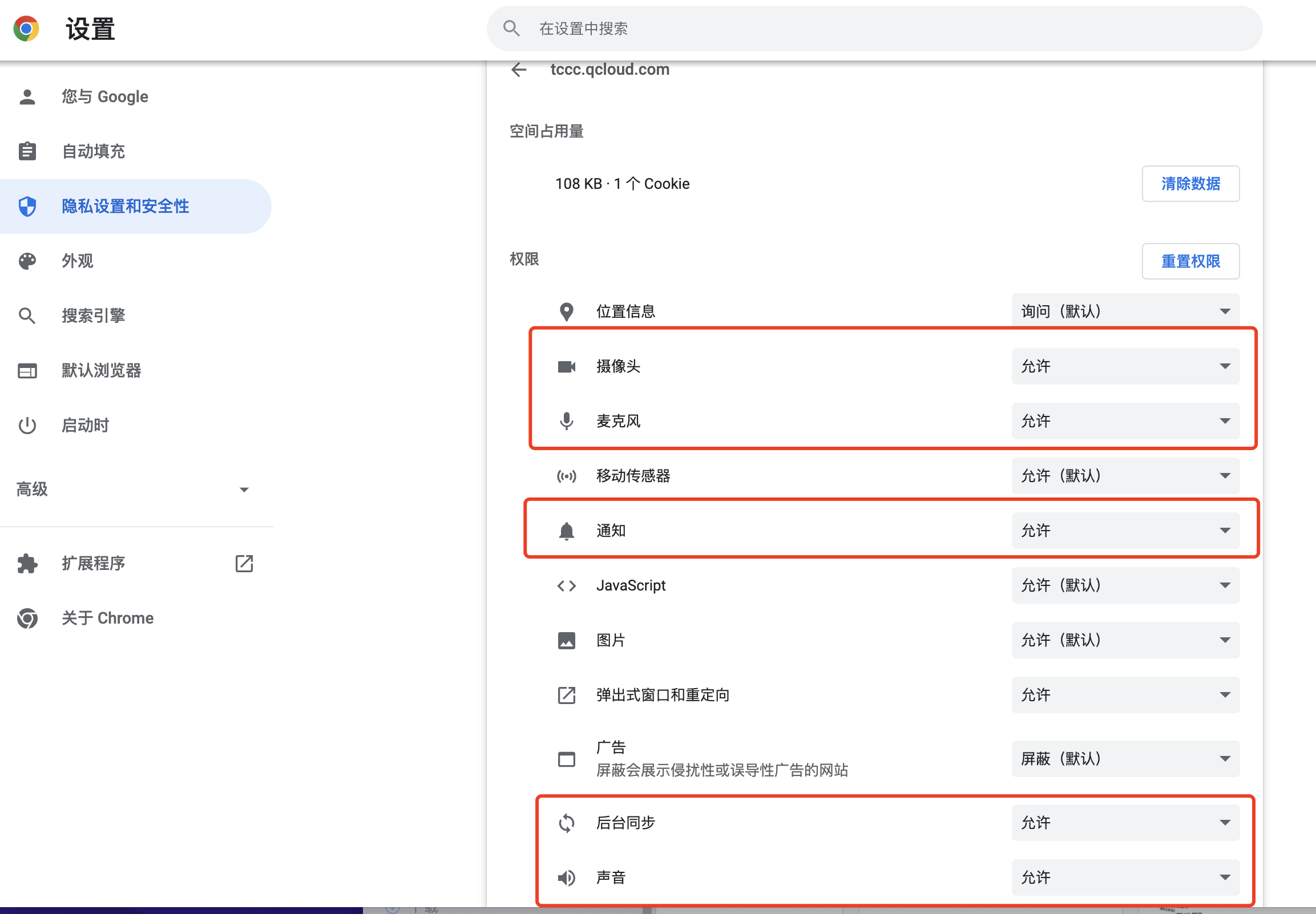The height and width of the screenshot is (914, 1316).
Task: Open the 隐私设置和安全性 sidebar item
Action: [125, 206]
